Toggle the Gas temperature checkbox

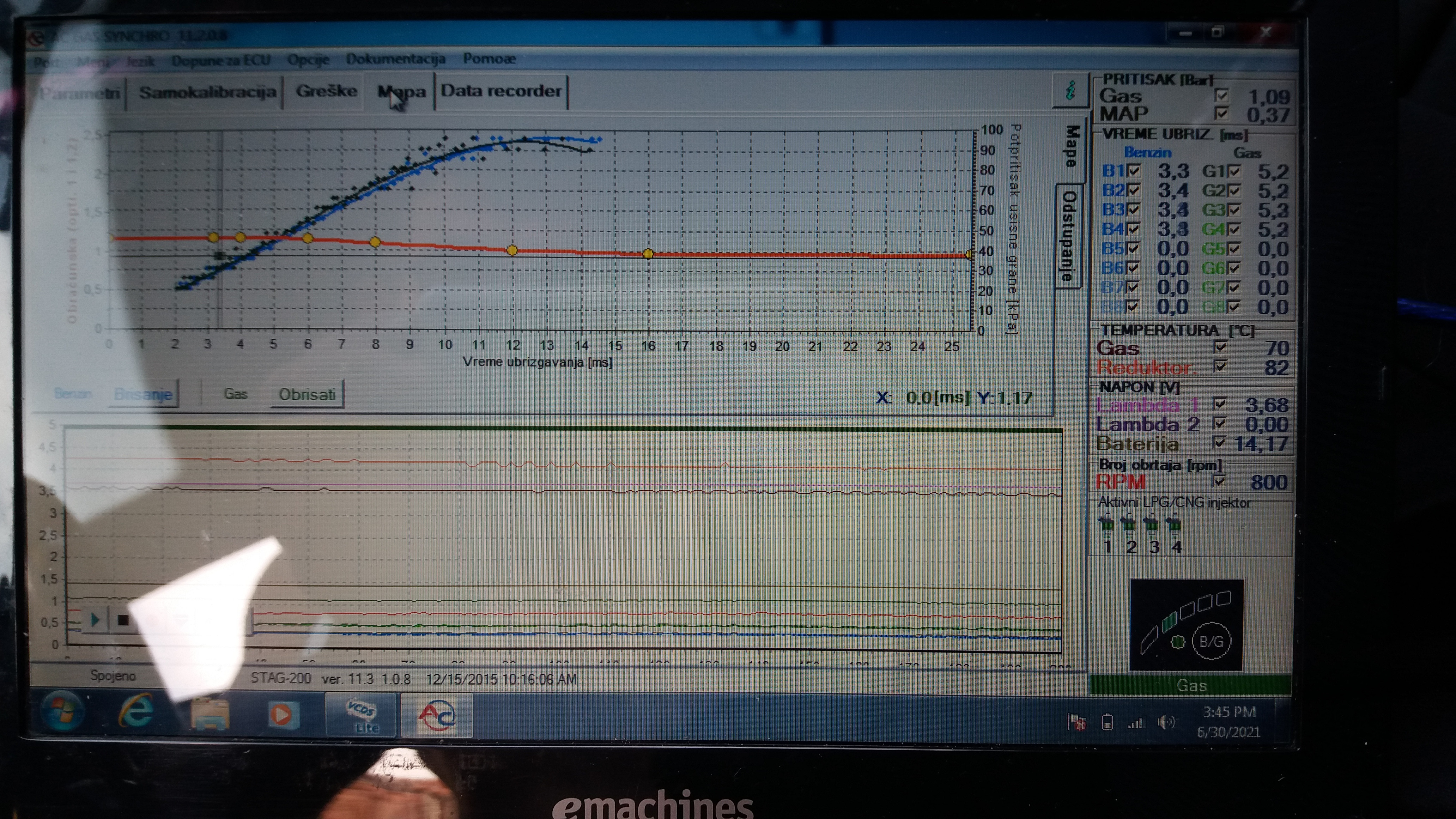1220,347
